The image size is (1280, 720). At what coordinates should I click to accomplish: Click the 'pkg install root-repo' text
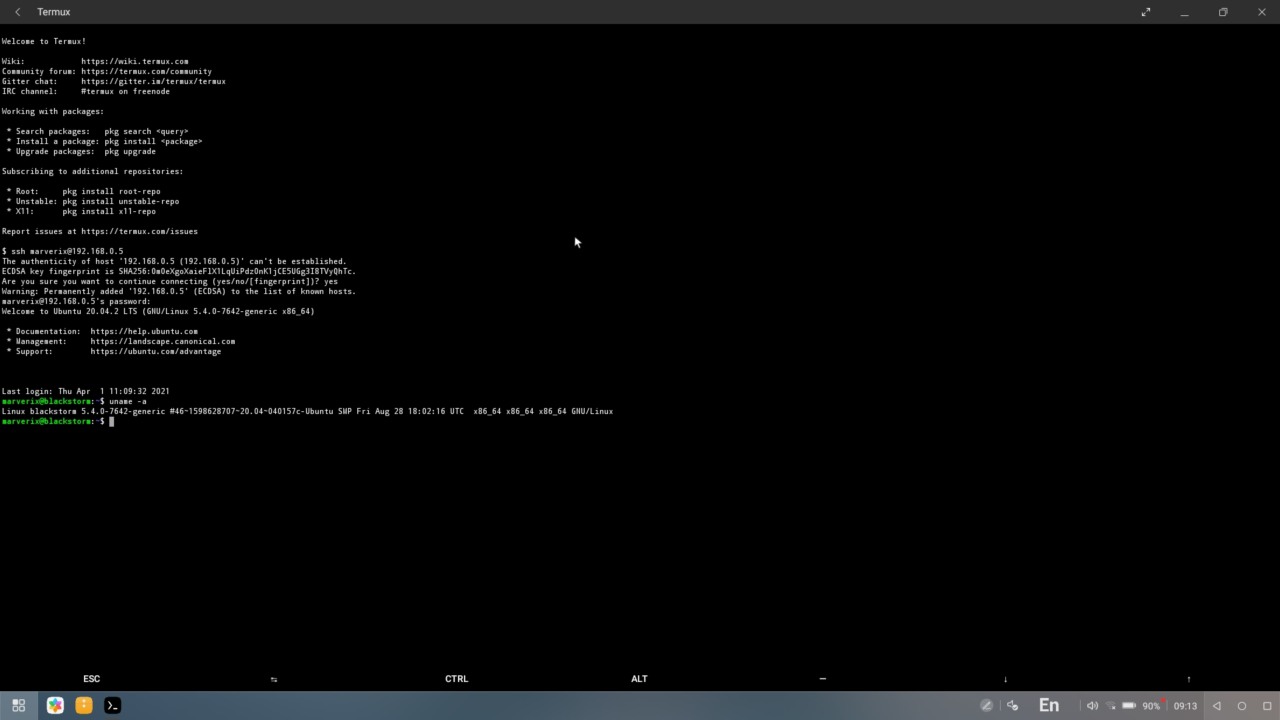[x=111, y=191]
